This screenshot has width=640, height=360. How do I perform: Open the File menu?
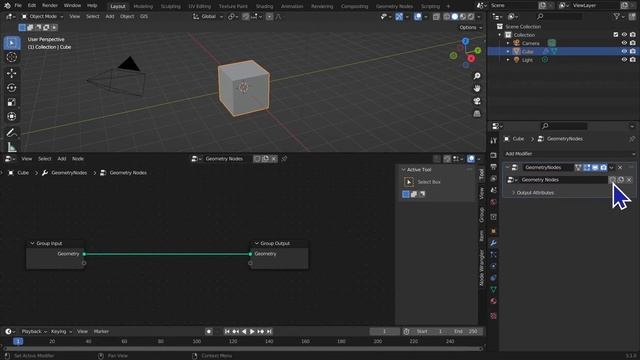[x=18, y=6]
